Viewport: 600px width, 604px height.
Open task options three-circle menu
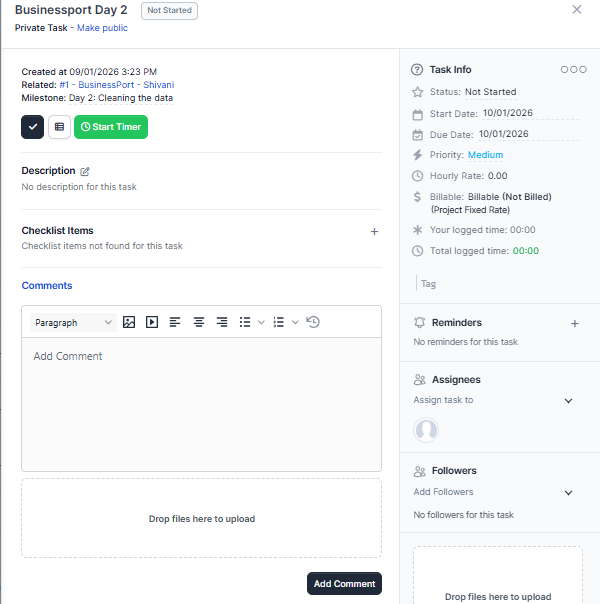tap(573, 70)
